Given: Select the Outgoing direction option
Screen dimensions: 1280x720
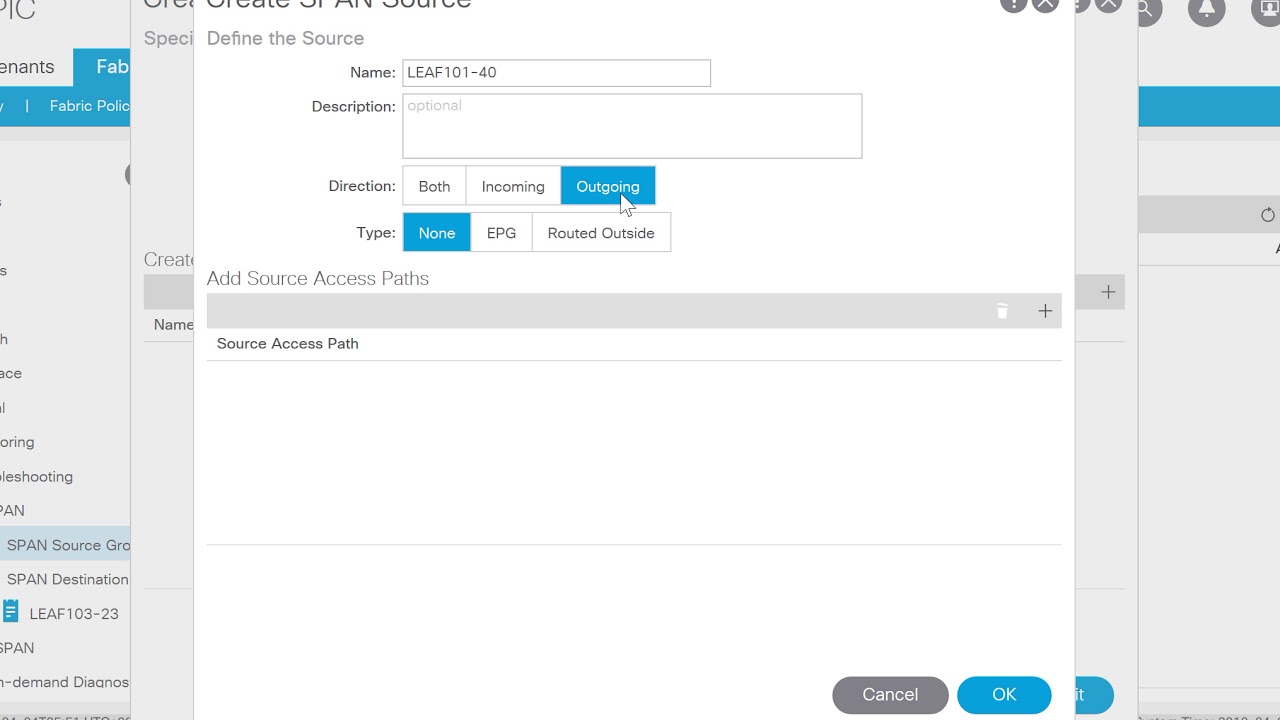Looking at the screenshot, I should point(607,187).
